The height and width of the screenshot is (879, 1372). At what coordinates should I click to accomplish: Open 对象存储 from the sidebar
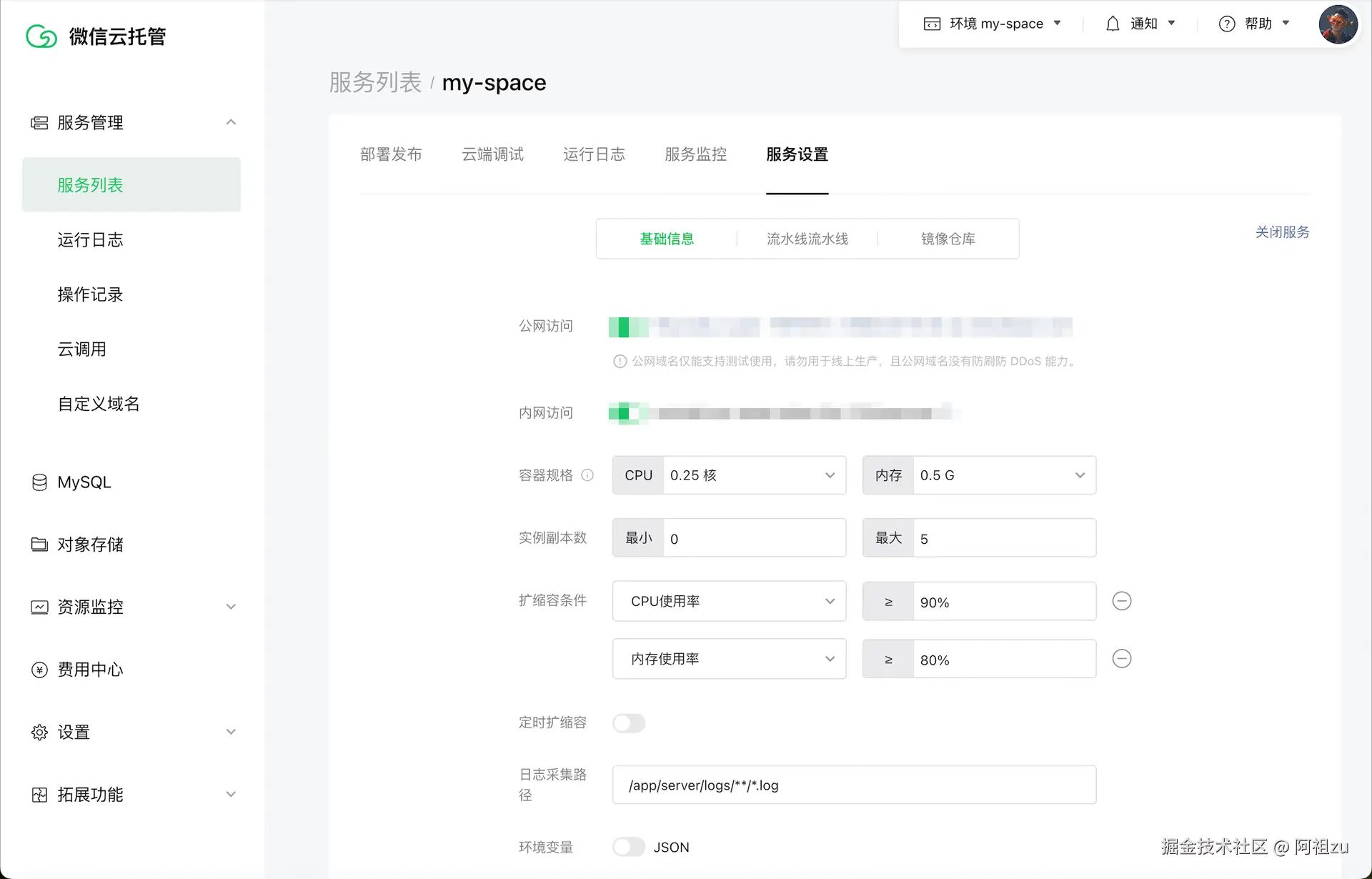(91, 545)
